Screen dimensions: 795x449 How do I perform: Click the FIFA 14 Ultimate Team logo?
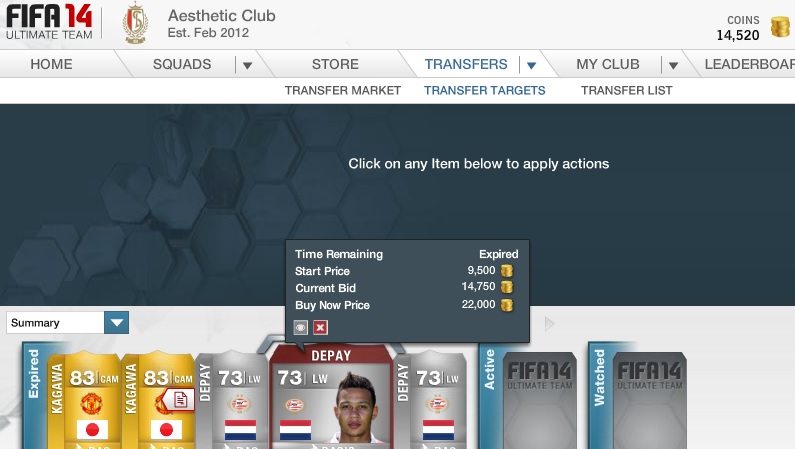pyautogui.click(x=49, y=22)
